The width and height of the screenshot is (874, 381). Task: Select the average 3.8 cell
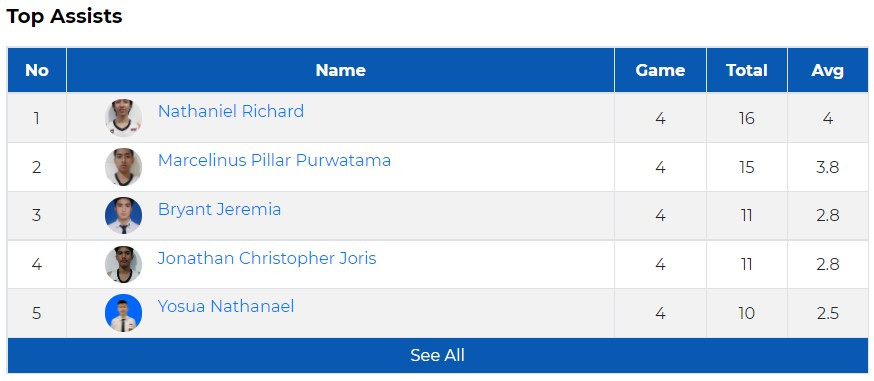828,167
